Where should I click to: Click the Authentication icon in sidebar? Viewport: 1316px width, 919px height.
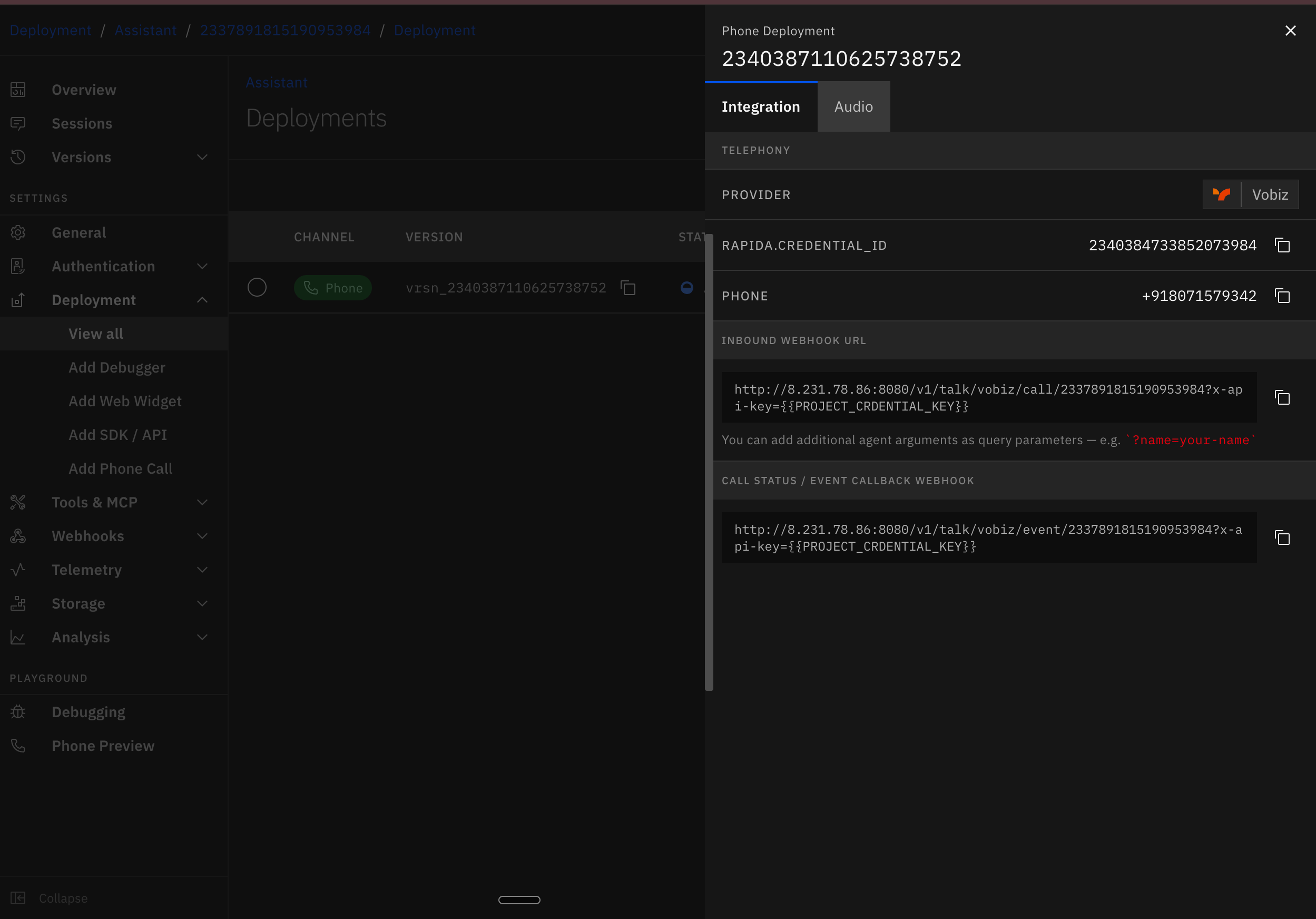tap(18, 267)
